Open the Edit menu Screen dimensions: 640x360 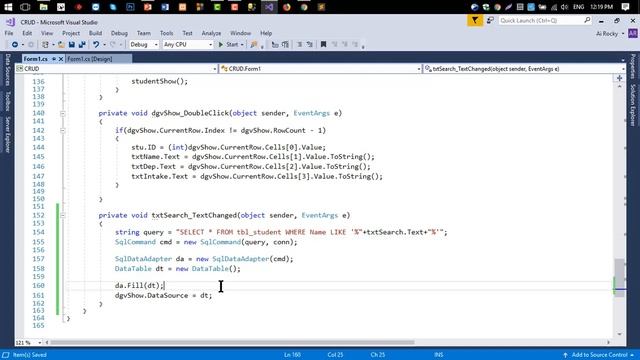27,33
